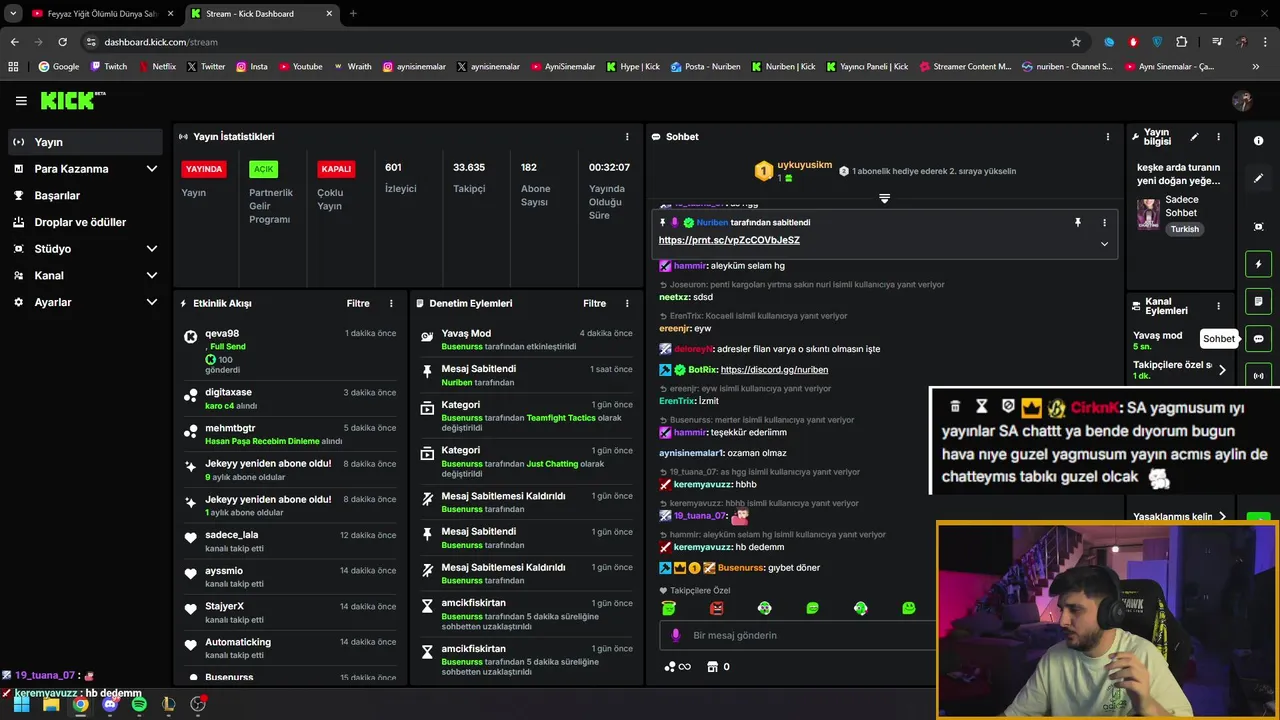Open Başarılar in the sidebar
This screenshot has height=720, width=1280.
(85, 196)
